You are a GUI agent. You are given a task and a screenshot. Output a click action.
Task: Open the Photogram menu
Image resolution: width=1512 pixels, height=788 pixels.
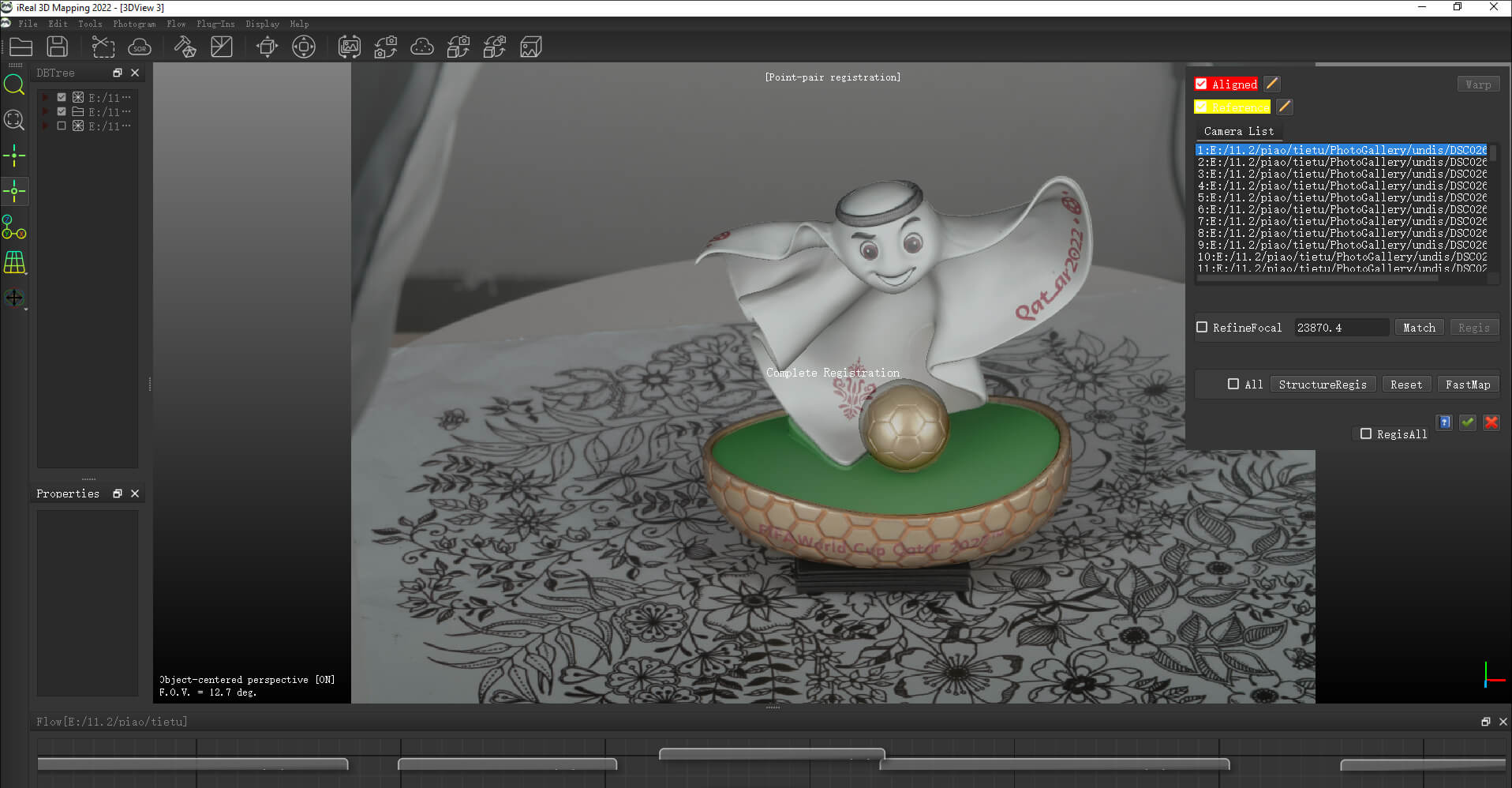134,24
